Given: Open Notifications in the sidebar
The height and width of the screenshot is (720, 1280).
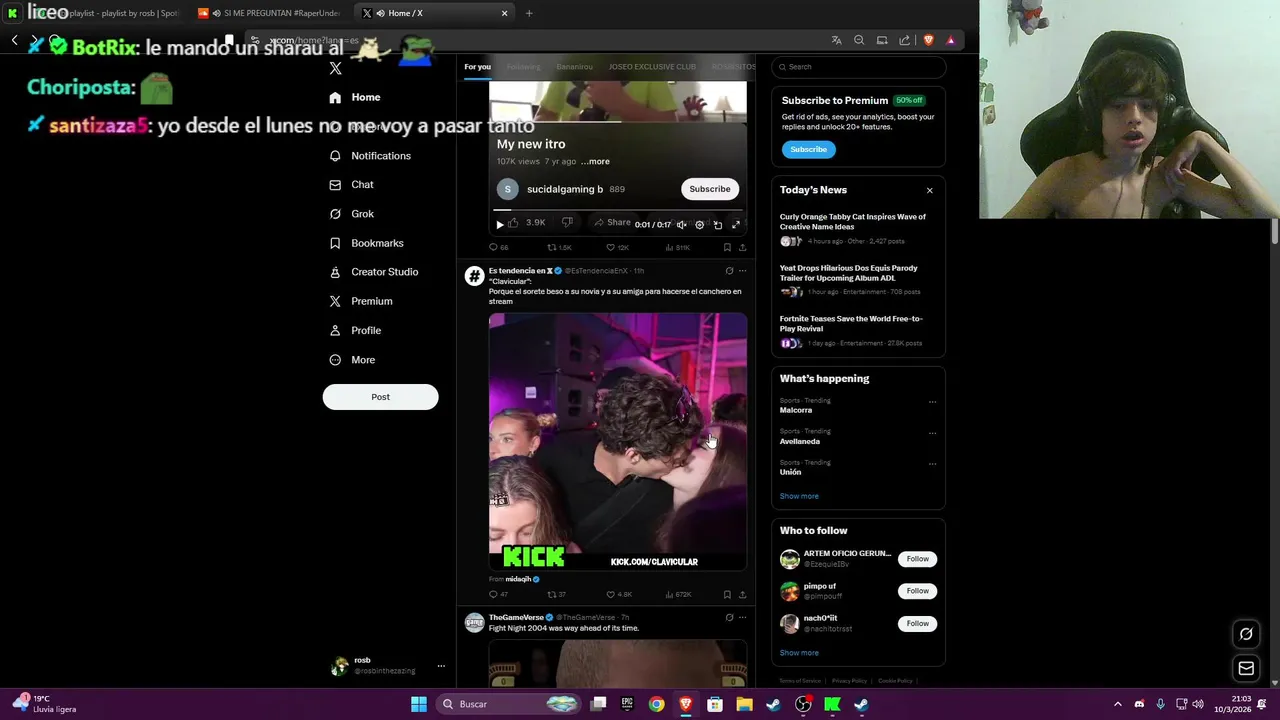Looking at the screenshot, I should coord(370,156).
